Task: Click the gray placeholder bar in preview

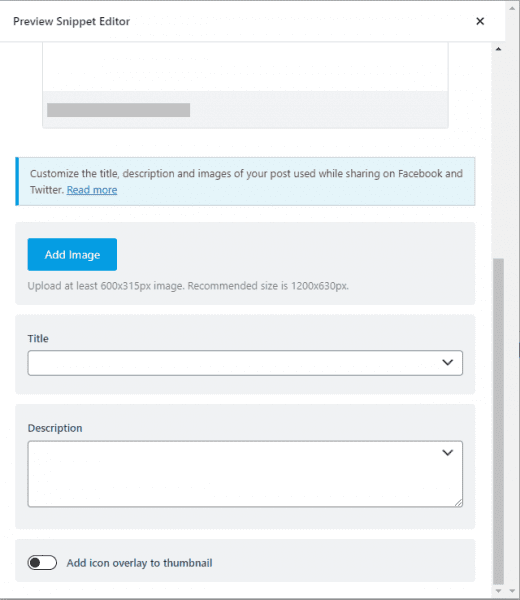Action: coord(118,110)
